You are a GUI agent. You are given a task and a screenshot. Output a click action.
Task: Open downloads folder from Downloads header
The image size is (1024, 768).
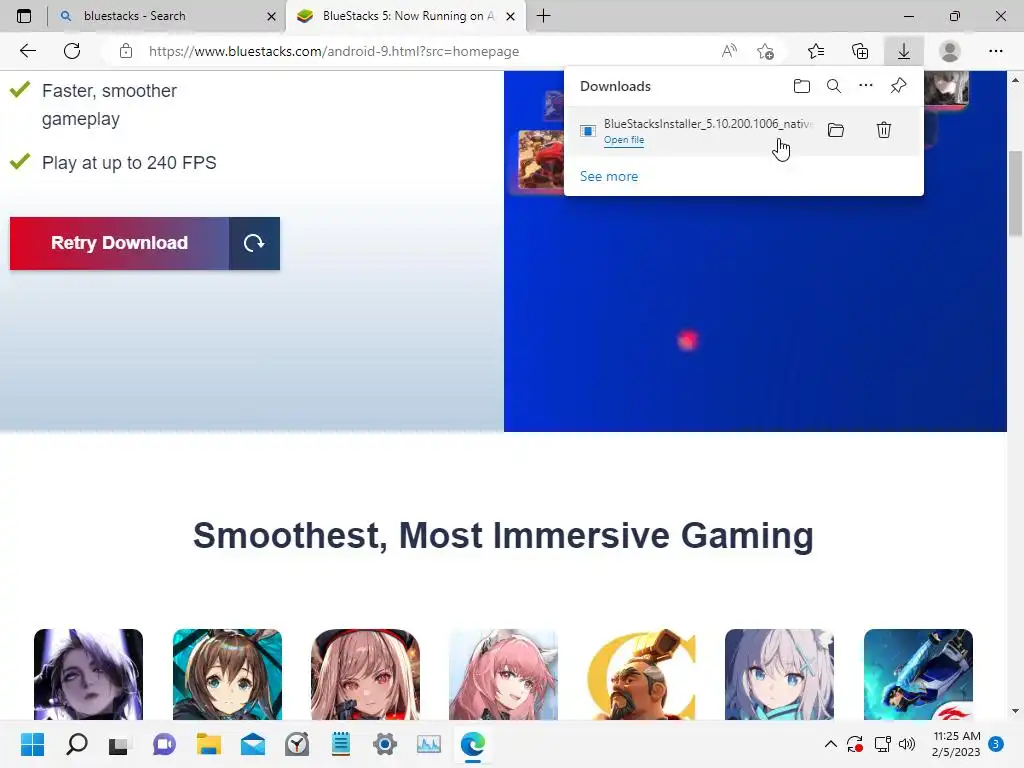tap(802, 86)
